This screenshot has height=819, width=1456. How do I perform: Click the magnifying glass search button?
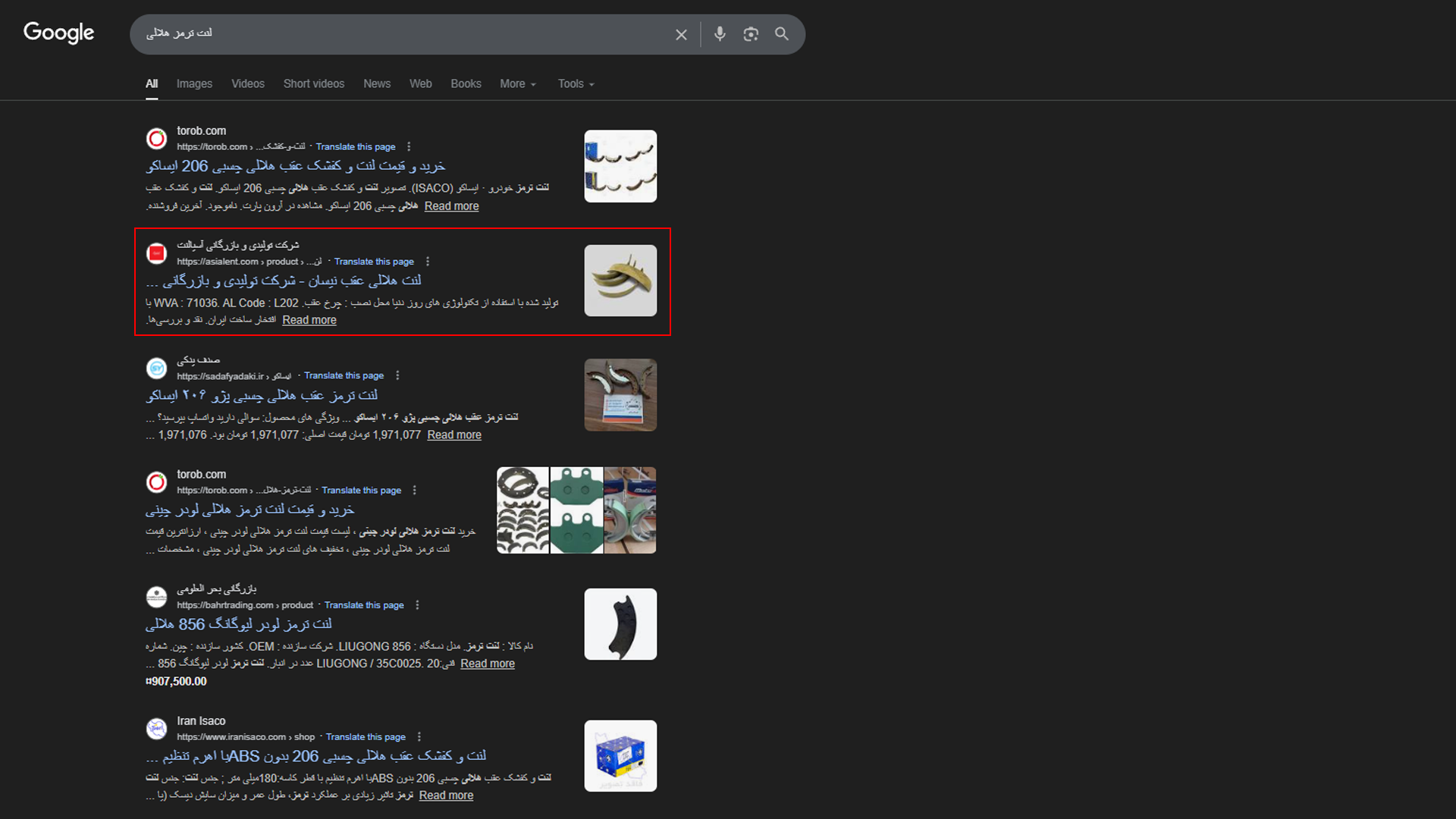click(x=782, y=34)
